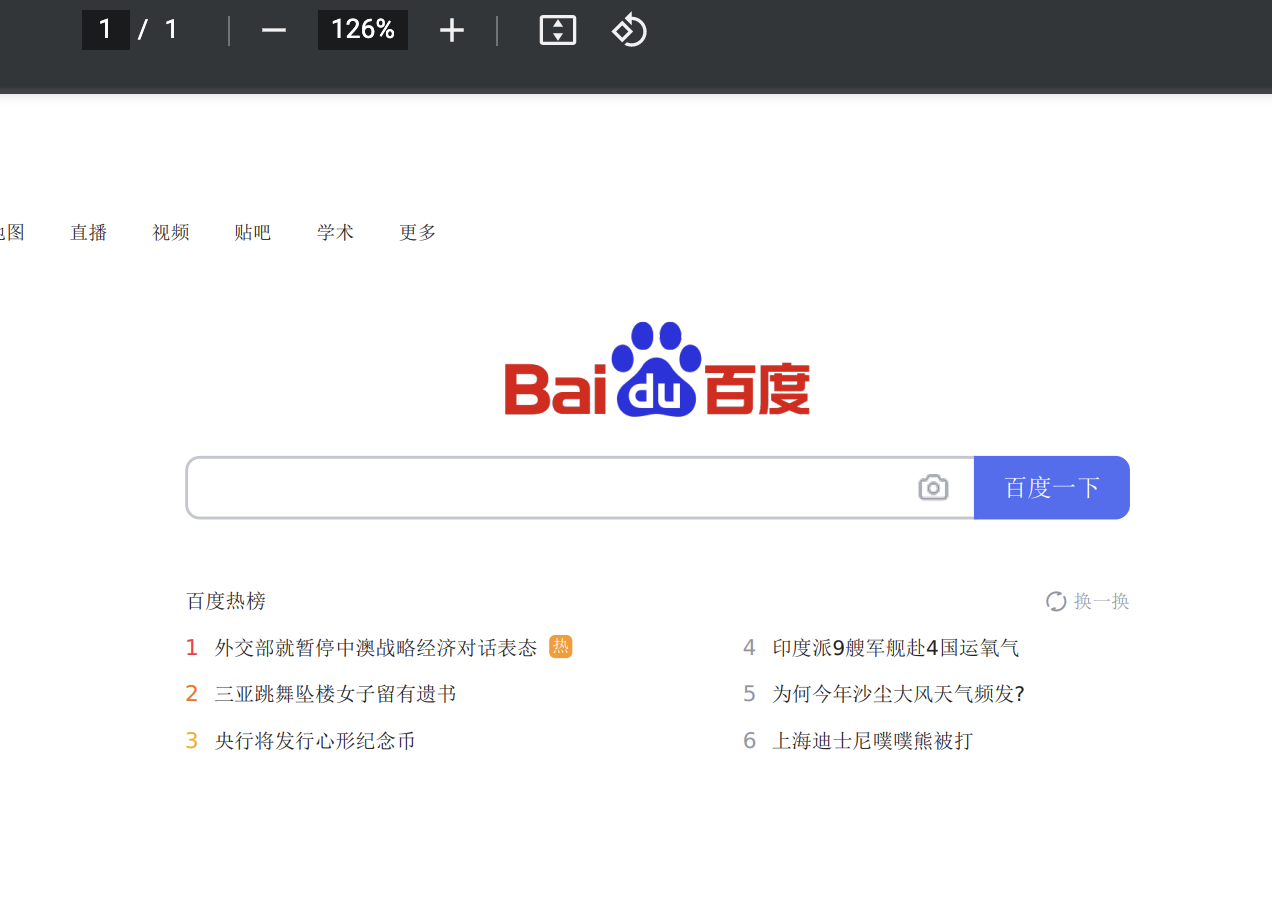This screenshot has height=912, width=1272.
Task: Open the 三亚跳舞坠楼女子留有遗书 news link
Action: [335, 693]
